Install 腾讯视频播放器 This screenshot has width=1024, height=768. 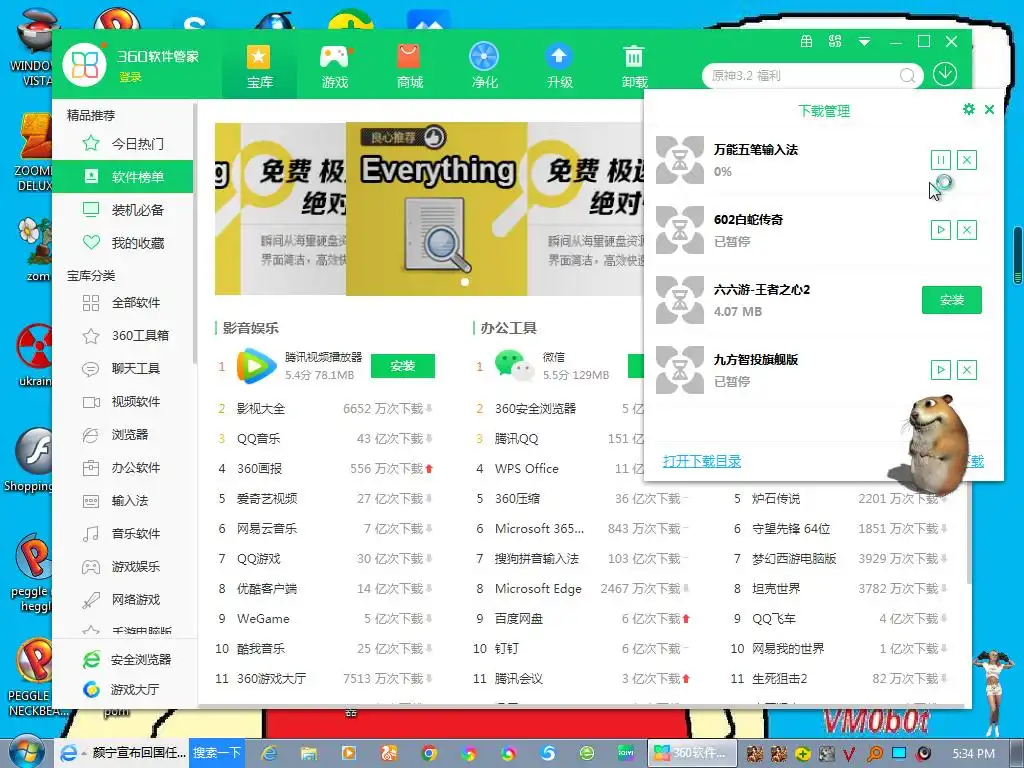click(402, 366)
